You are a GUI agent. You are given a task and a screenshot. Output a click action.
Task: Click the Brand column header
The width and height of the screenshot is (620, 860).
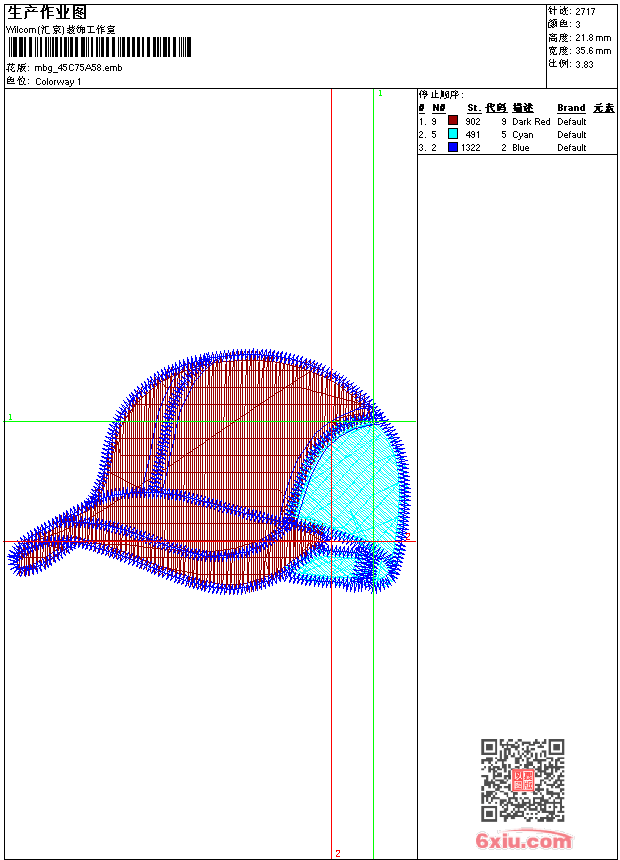(571, 108)
